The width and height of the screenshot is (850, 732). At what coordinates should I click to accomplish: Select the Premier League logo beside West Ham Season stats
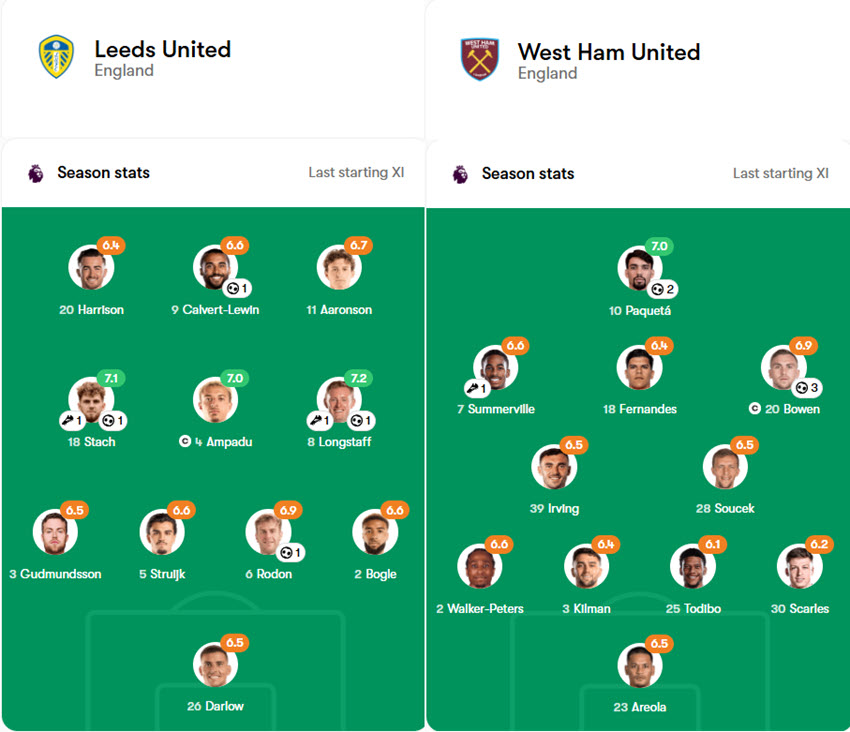coord(463,172)
